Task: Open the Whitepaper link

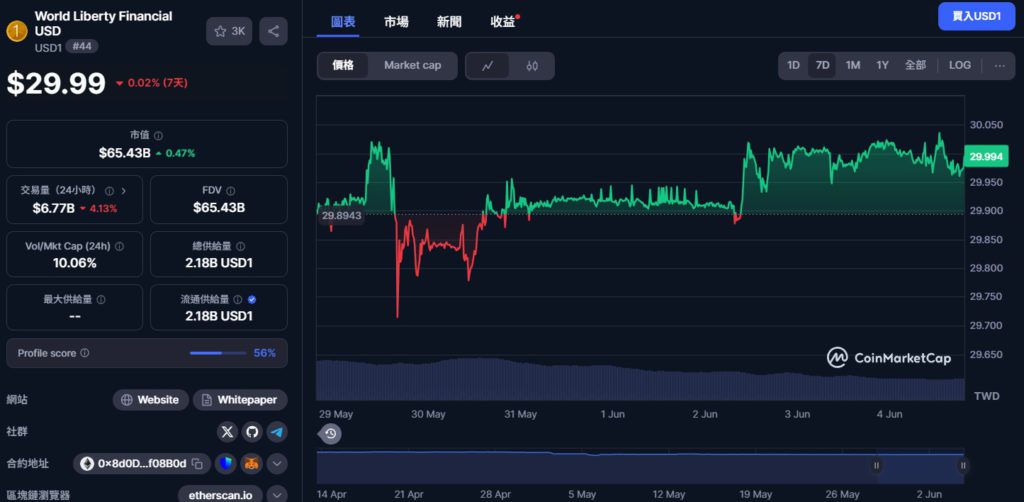Action: coord(239,400)
